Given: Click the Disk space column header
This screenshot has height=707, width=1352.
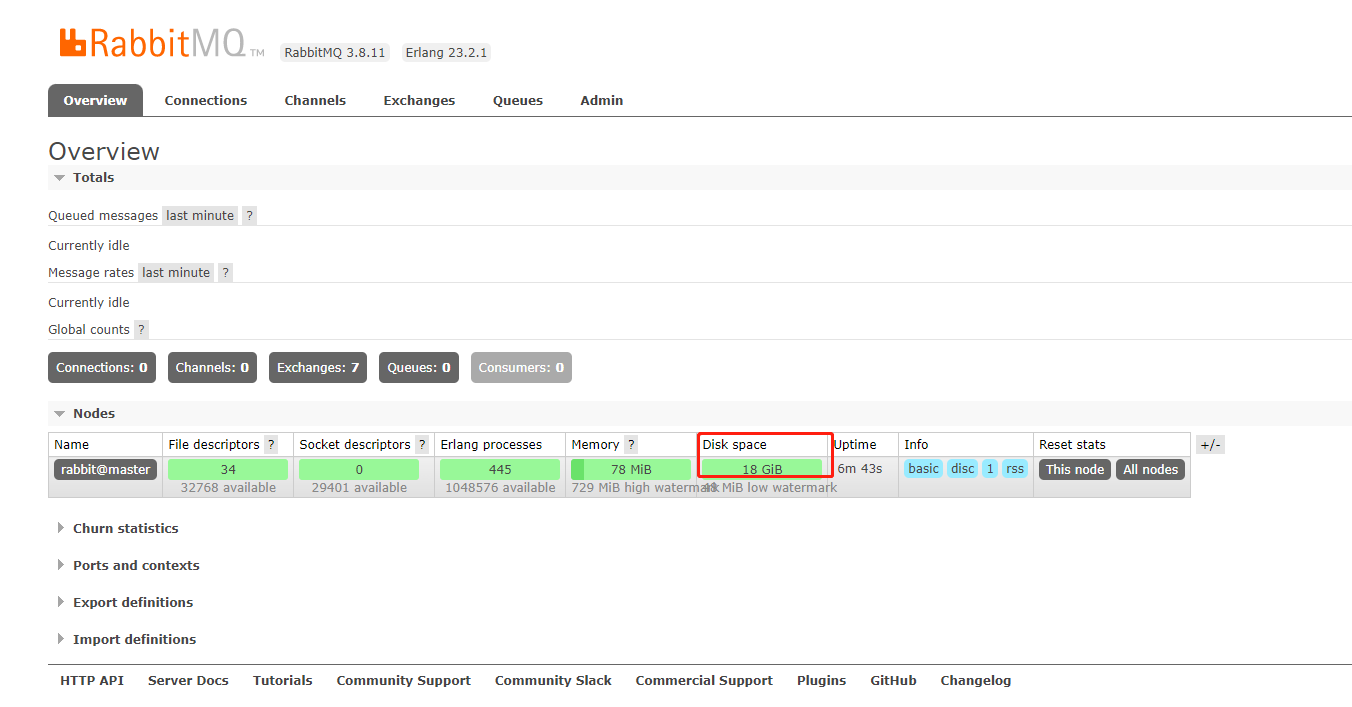Looking at the screenshot, I should [x=735, y=445].
